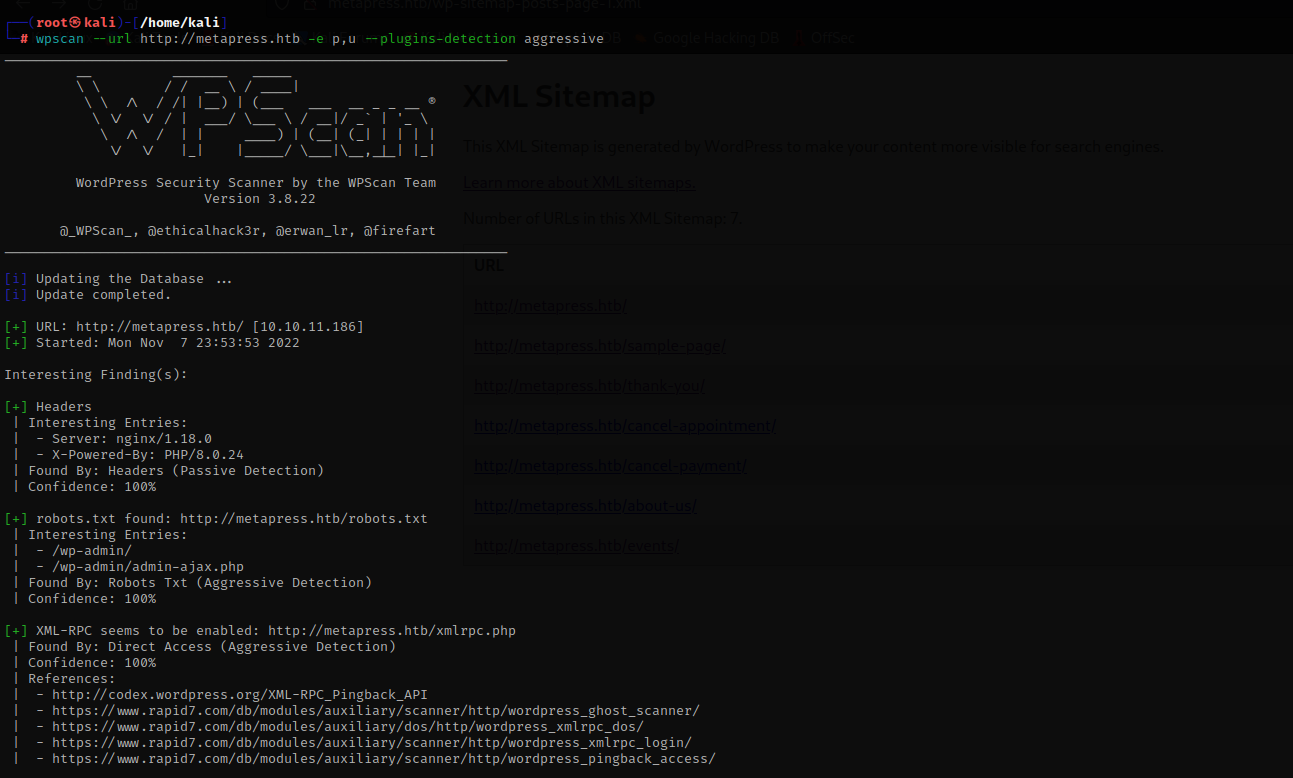Click the WPScan ASCII art logo
The width and height of the screenshot is (1293, 778).
(x=256, y=113)
